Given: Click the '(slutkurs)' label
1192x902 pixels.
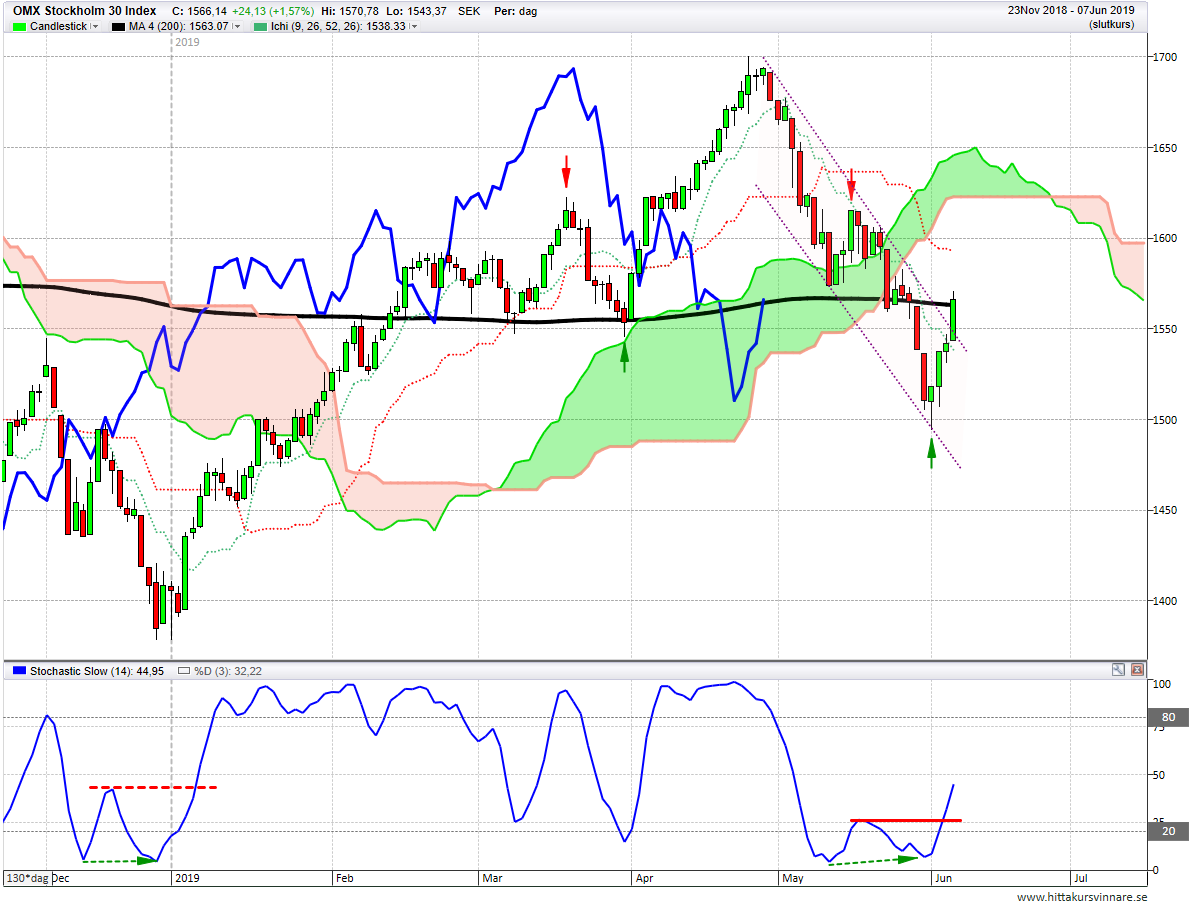Looking at the screenshot, I should pyautogui.click(x=1111, y=25).
